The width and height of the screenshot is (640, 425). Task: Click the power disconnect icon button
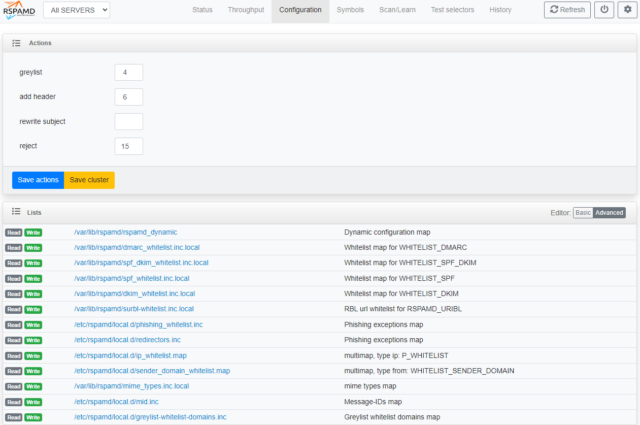604,10
